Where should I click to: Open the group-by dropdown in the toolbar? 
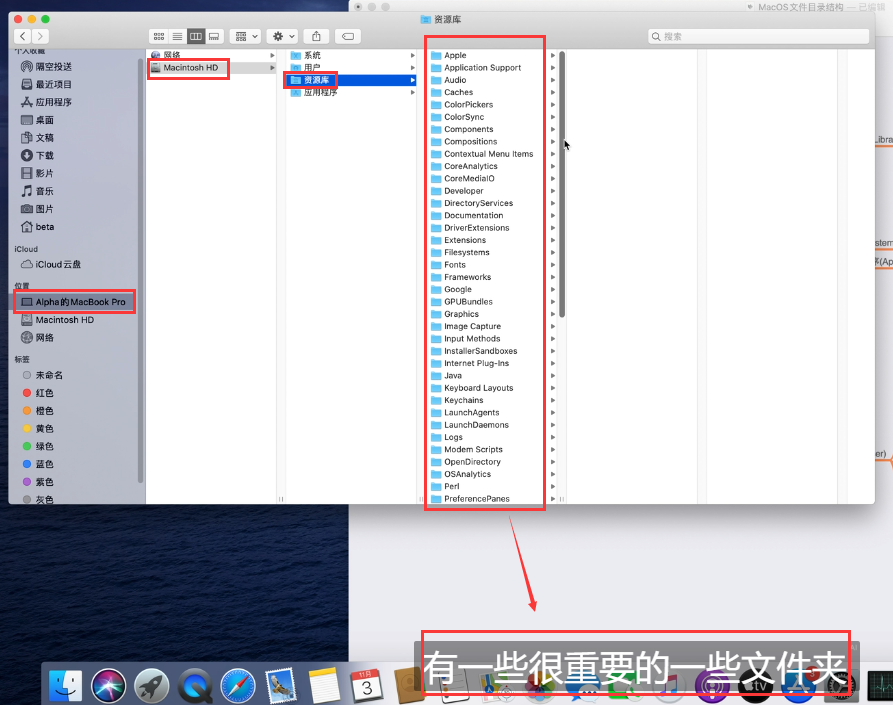(x=245, y=36)
